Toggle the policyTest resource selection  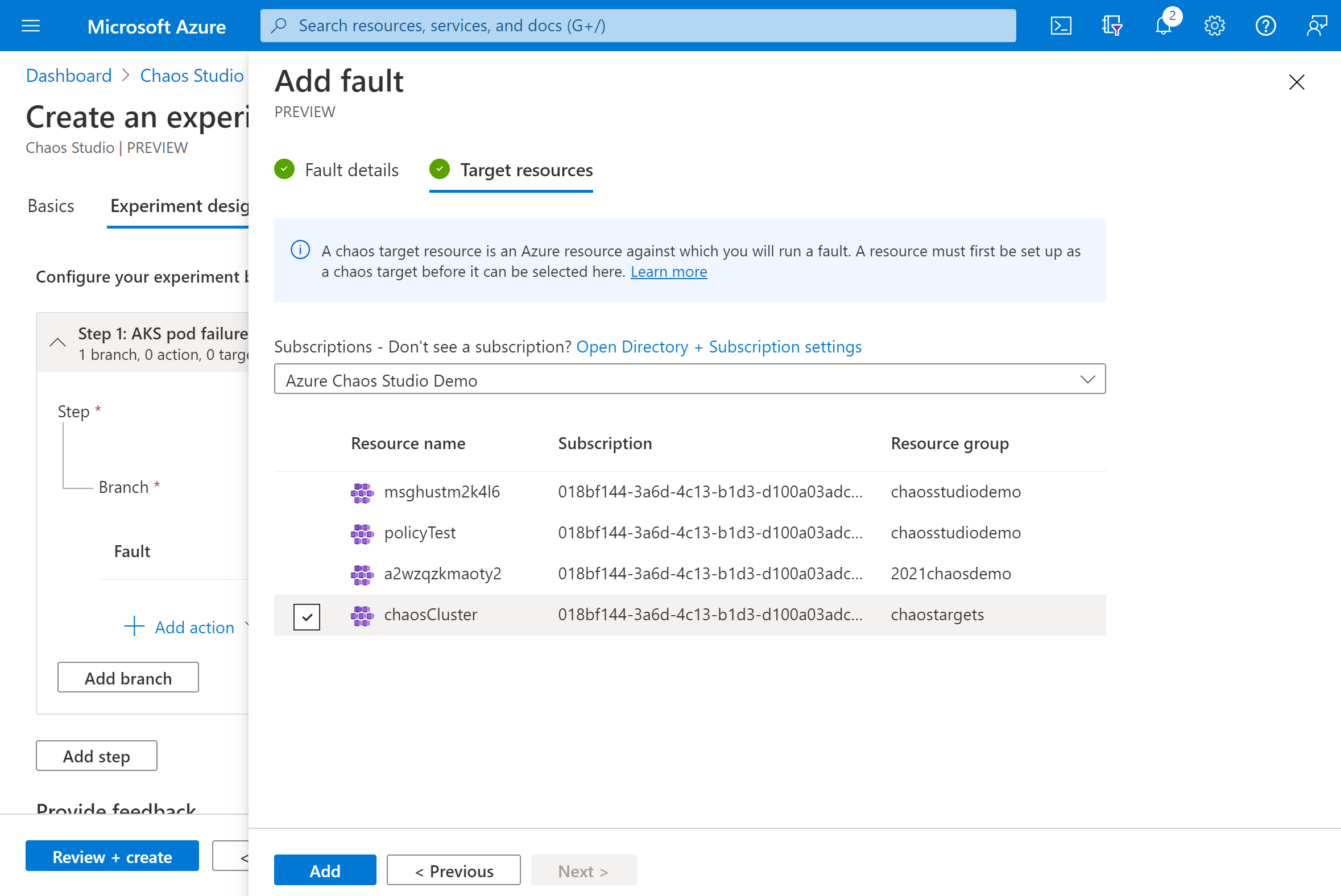point(307,532)
